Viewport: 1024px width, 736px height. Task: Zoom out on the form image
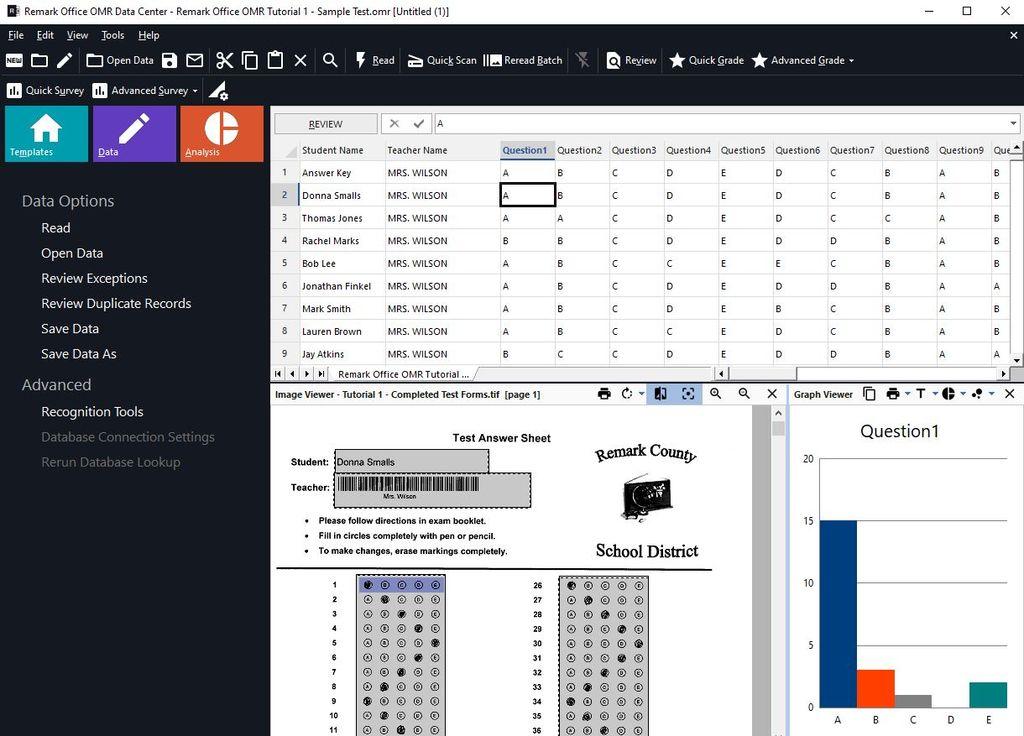(744, 394)
